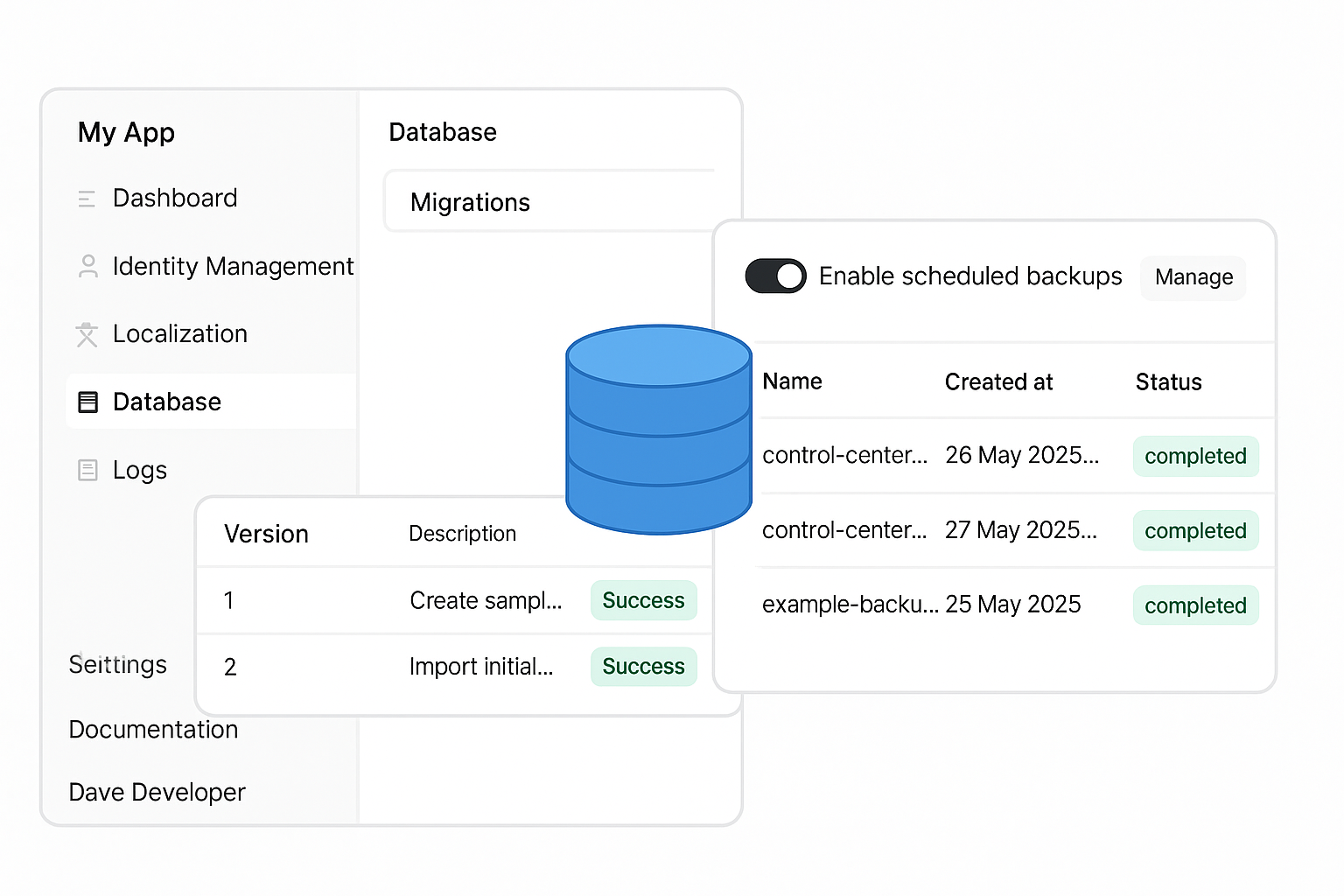The width and height of the screenshot is (1344, 896).
Task: Open Logs in the sidebar
Action: 140,470
